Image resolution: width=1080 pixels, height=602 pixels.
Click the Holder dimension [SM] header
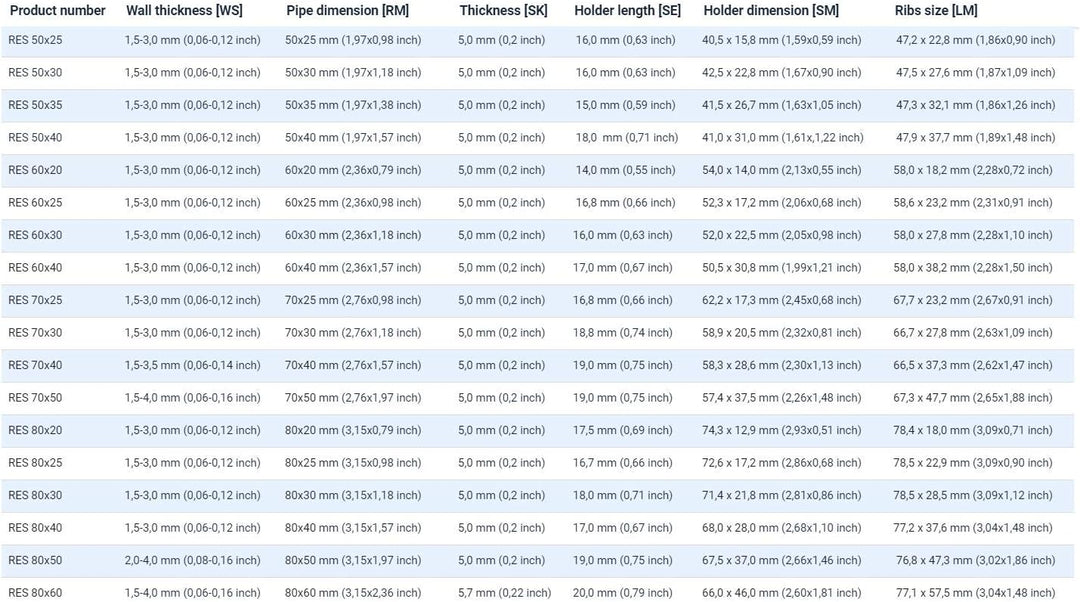coord(771,10)
